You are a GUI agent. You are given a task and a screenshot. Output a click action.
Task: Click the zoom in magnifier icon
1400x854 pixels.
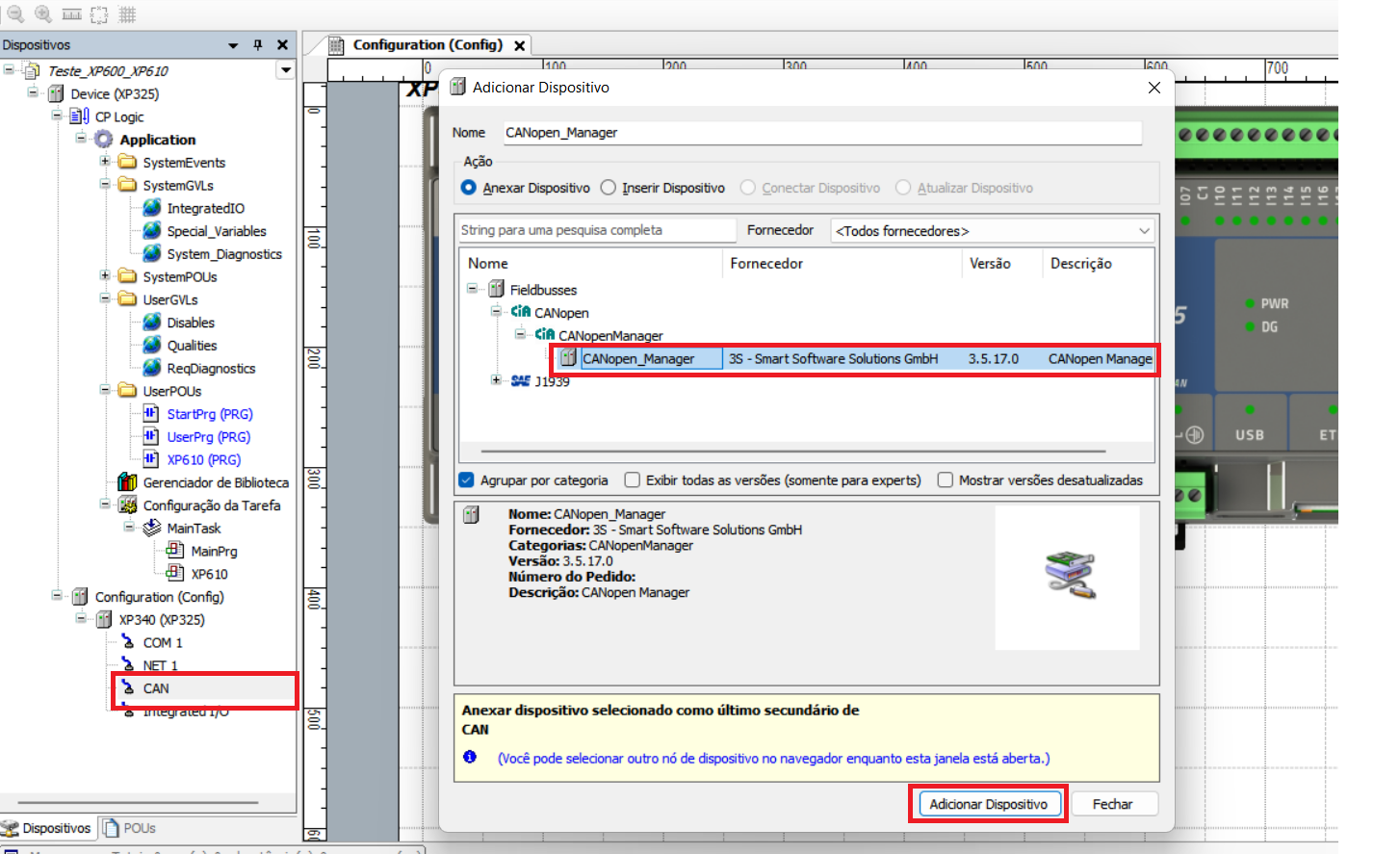point(42,13)
